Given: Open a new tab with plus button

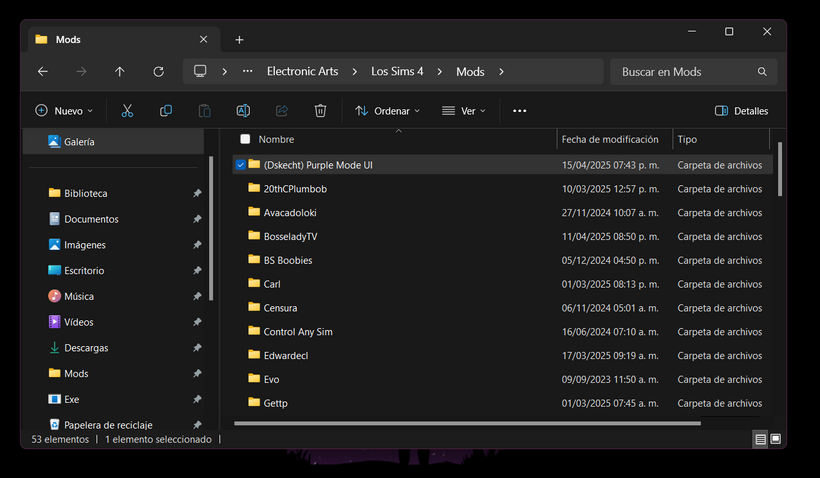Looking at the screenshot, I should click(239, 40).
